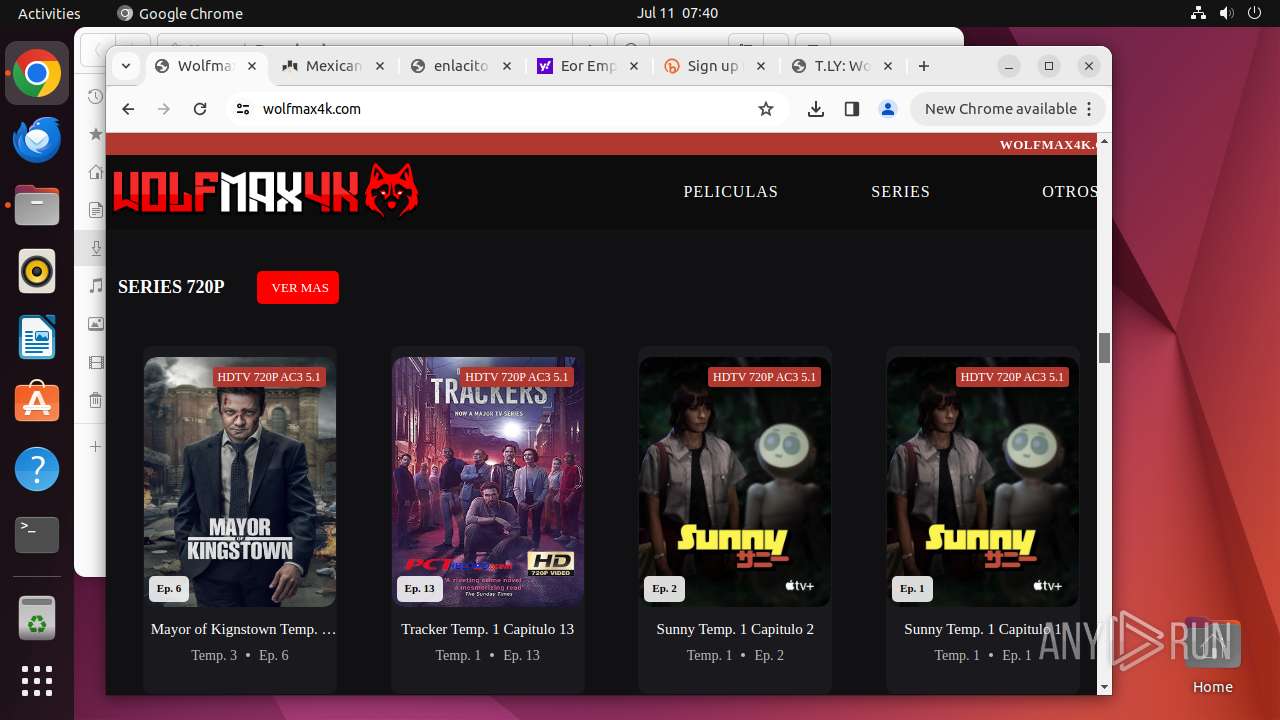Open power icon in top bar
The width and height of the screenshot is (1280, 720).
click(1254, 13)
